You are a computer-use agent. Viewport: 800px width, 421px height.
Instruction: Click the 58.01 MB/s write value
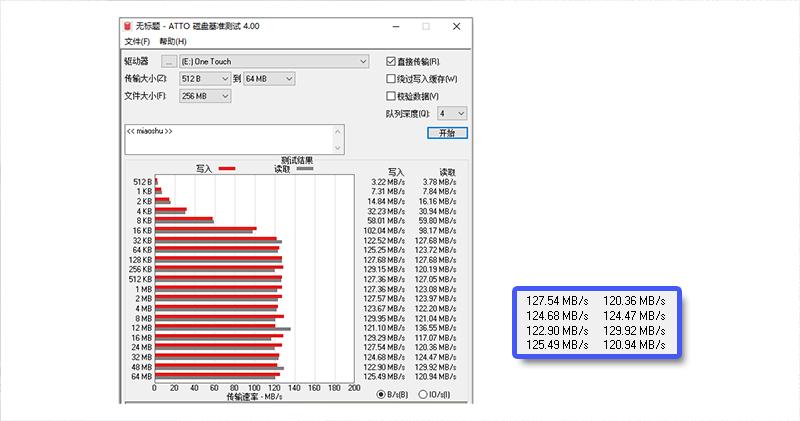[x=386, y=221]
